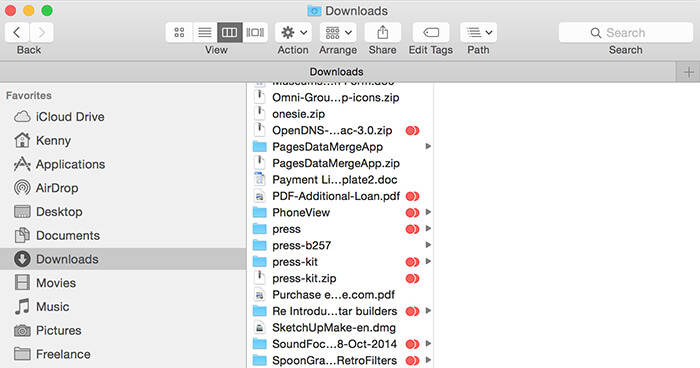Switch to icon view
This screenshot has height=368, width=700.
tap(179, 33)
